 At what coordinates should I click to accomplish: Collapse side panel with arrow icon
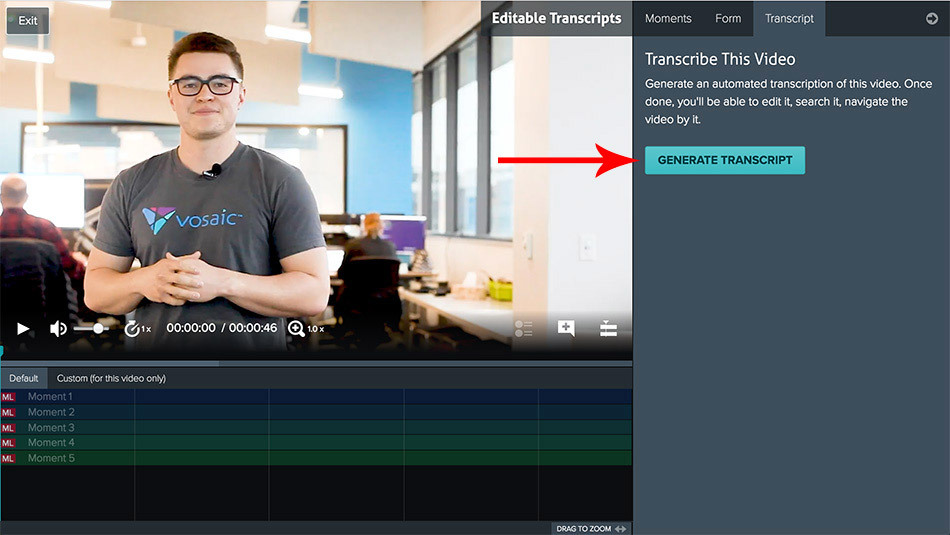click(932, 19)
